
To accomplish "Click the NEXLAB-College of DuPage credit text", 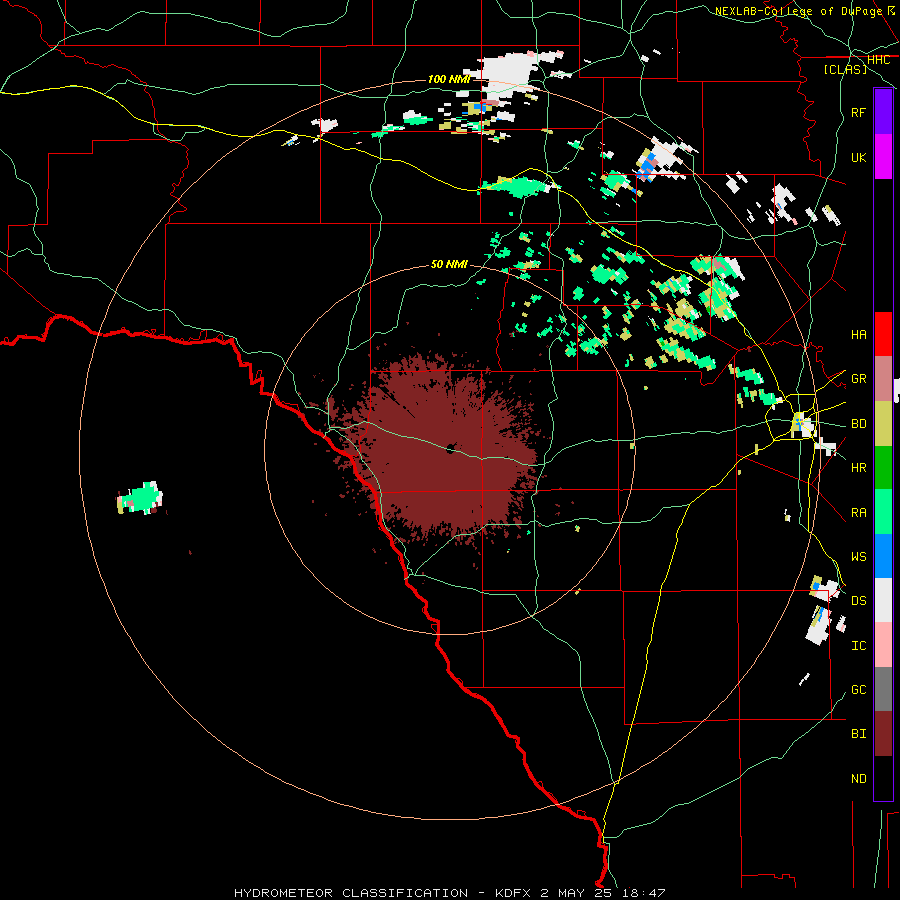I will point(799,11).
